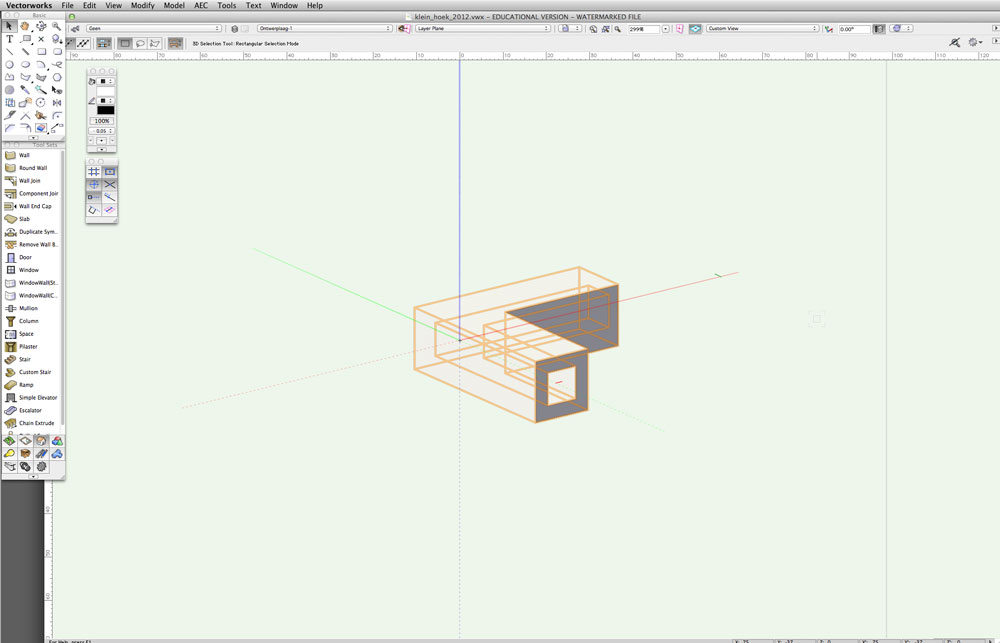Open the pen style dropdown
Image resolution: width=1000 pixels, height=643 pixels.
[x=106, y=101]
